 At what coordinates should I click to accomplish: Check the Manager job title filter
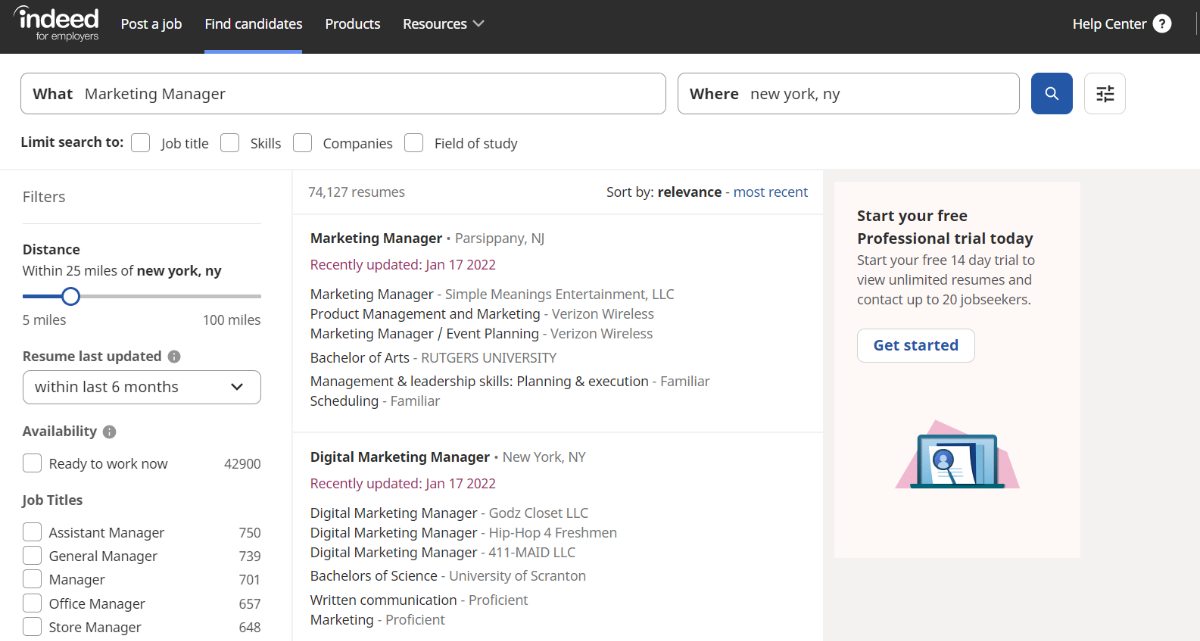click(32, 580)
